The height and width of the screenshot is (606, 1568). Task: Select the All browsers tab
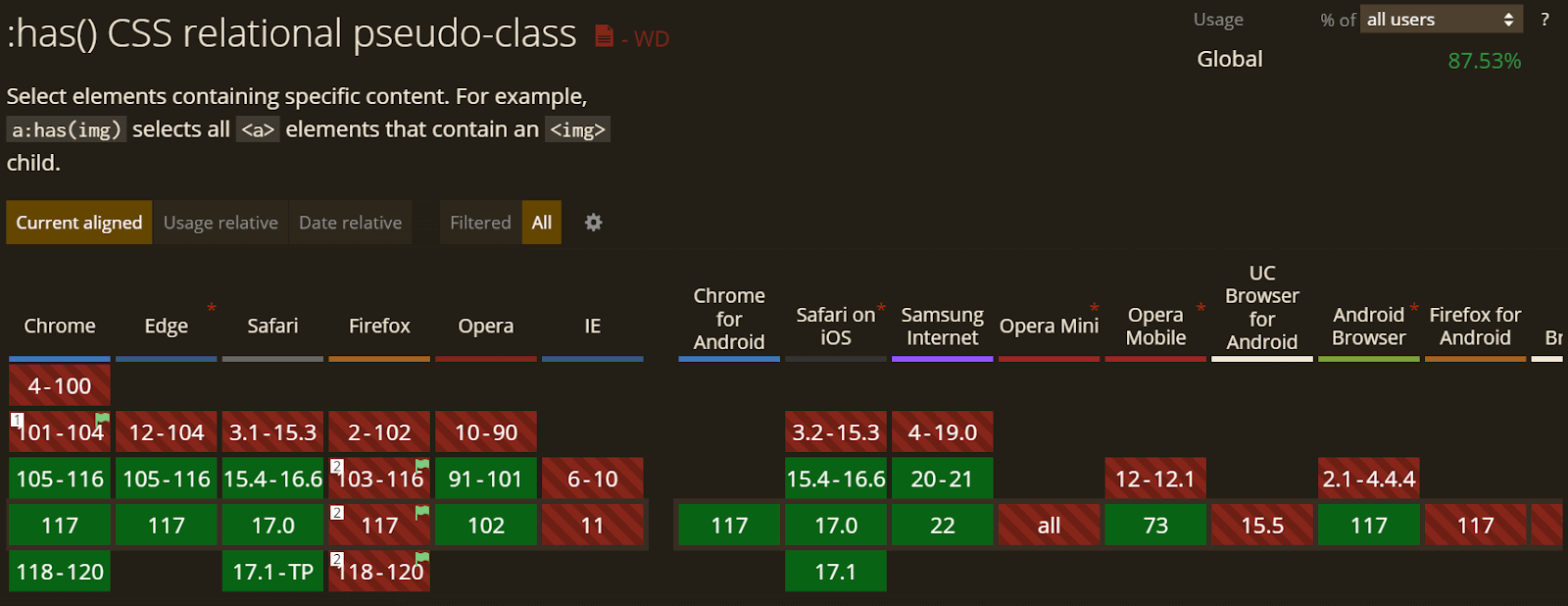(x=541, y=223)
